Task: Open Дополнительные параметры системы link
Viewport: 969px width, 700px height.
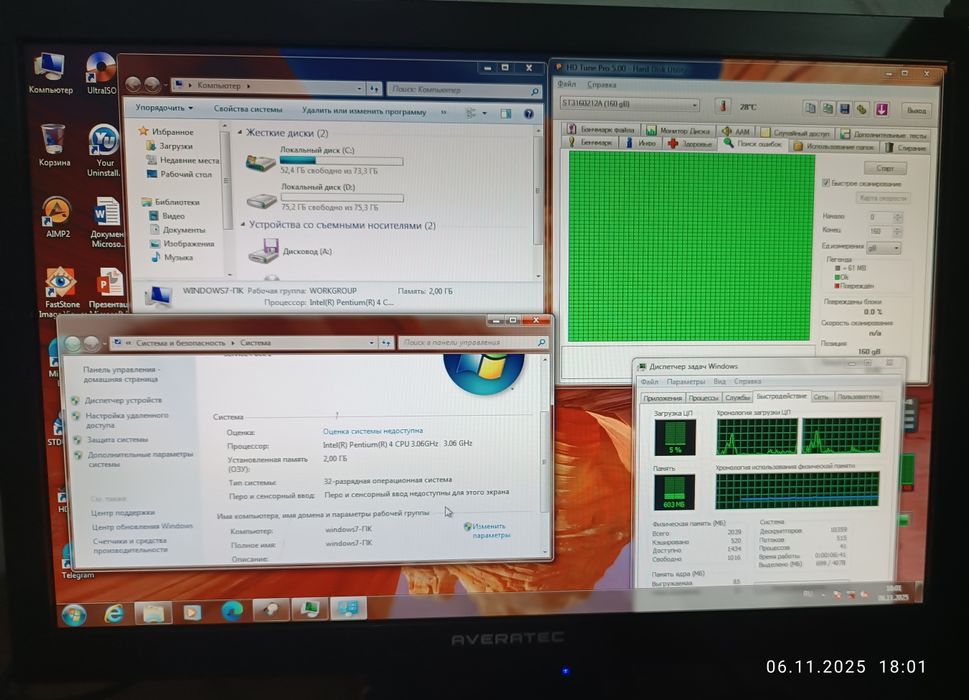Action: [x=140, y=458]
